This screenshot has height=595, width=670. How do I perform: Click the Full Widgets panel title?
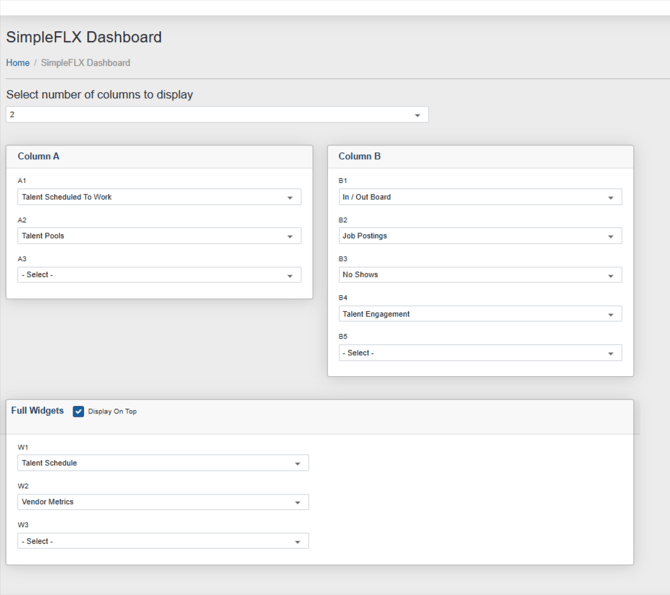[x=37, y=411]
